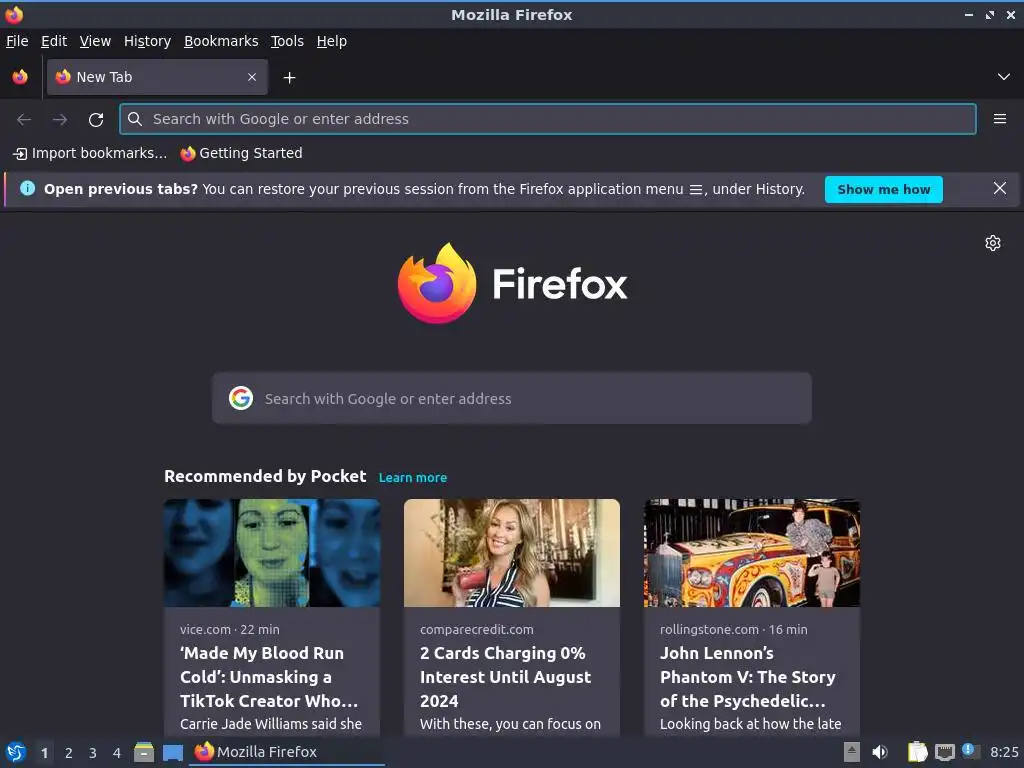Click John Lennon's Phantom V headline
This screenshot has height=768, width=1024.
[748, 677]
